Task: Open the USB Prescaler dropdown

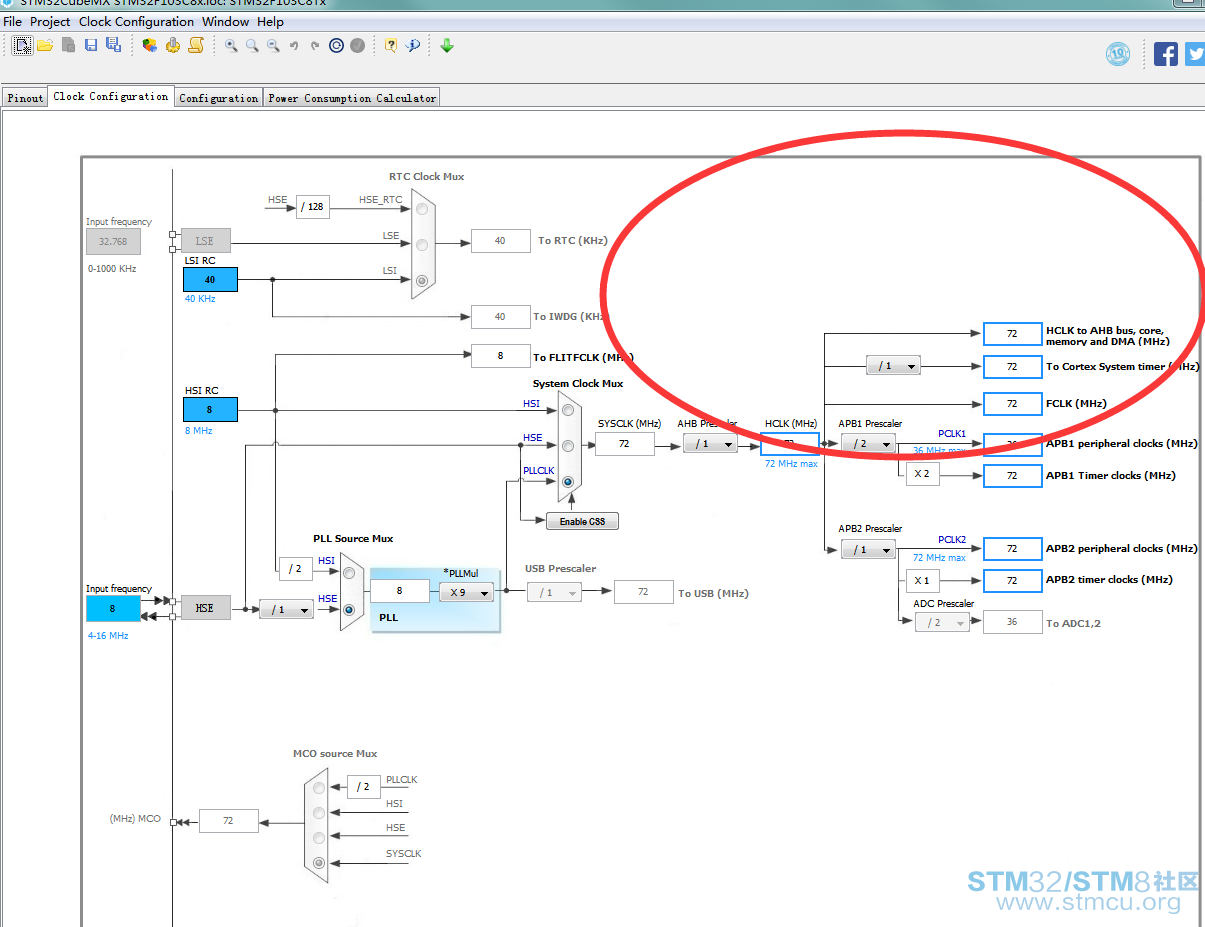Action: coord(554,593)
